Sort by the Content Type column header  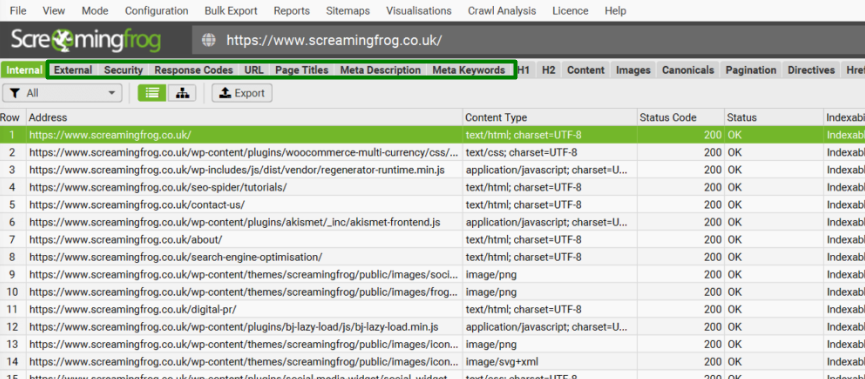(549, 118)
